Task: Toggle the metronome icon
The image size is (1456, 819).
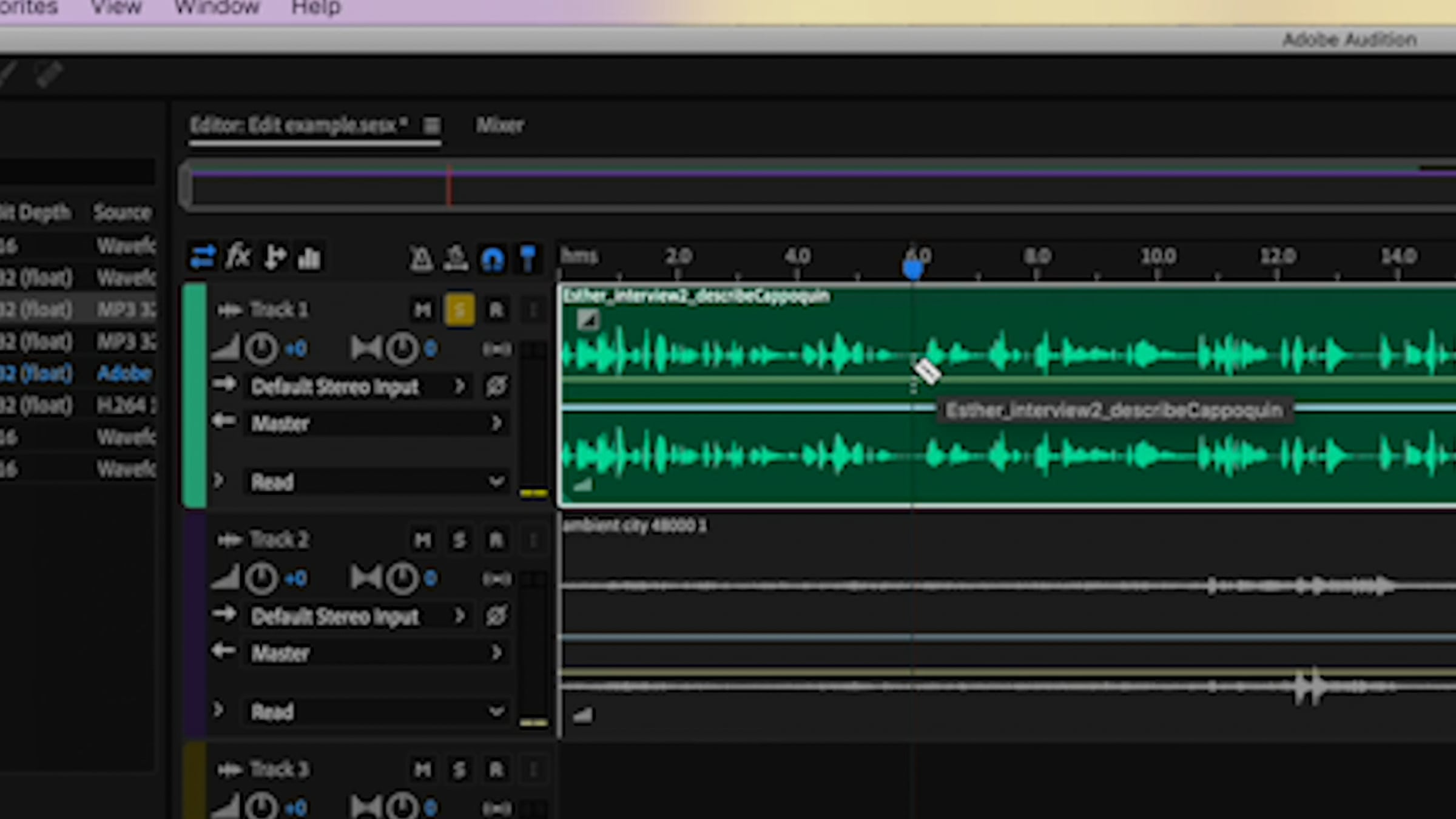Action: click(x=420, y=259)
